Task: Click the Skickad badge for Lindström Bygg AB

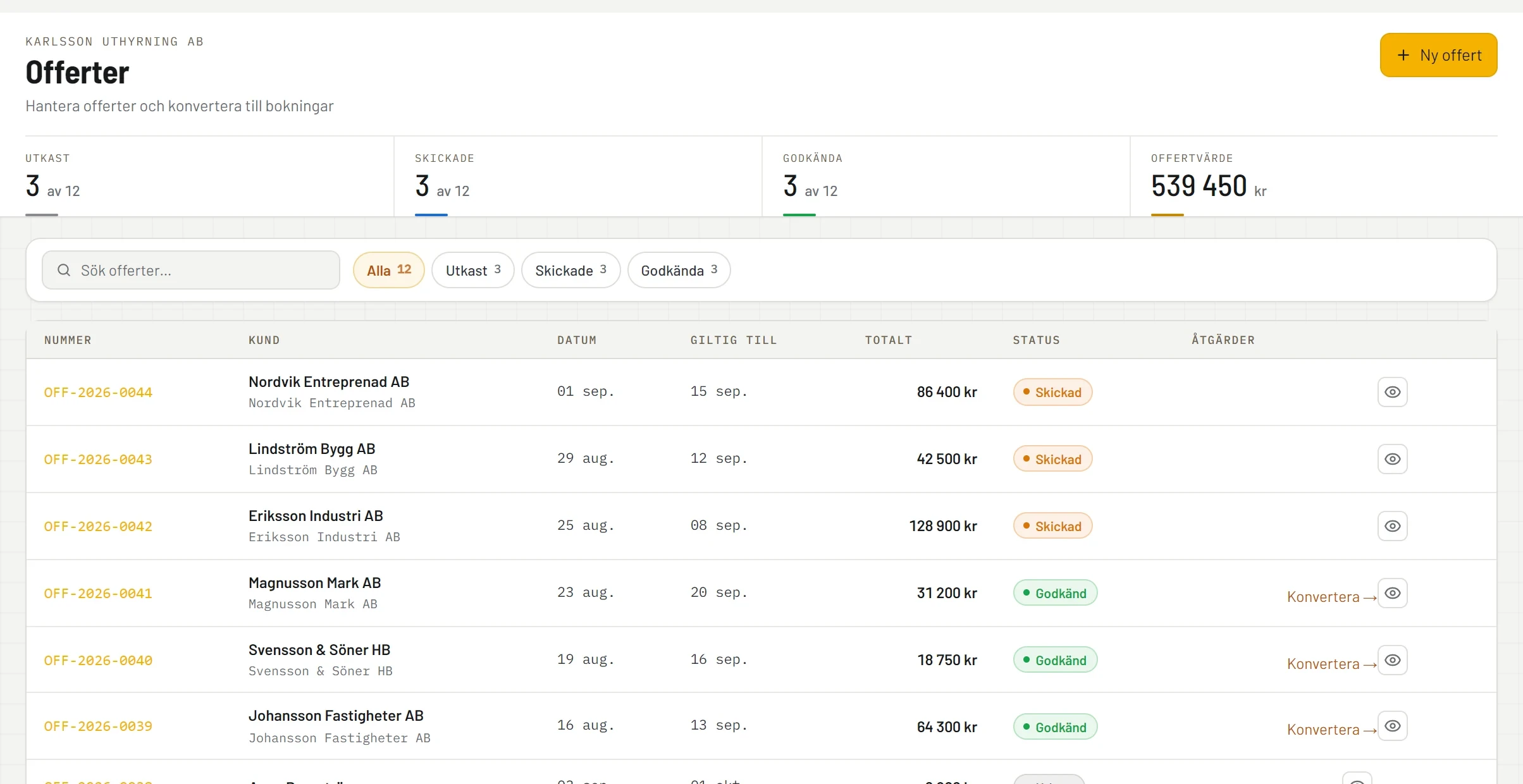Action: (1052, 459)
